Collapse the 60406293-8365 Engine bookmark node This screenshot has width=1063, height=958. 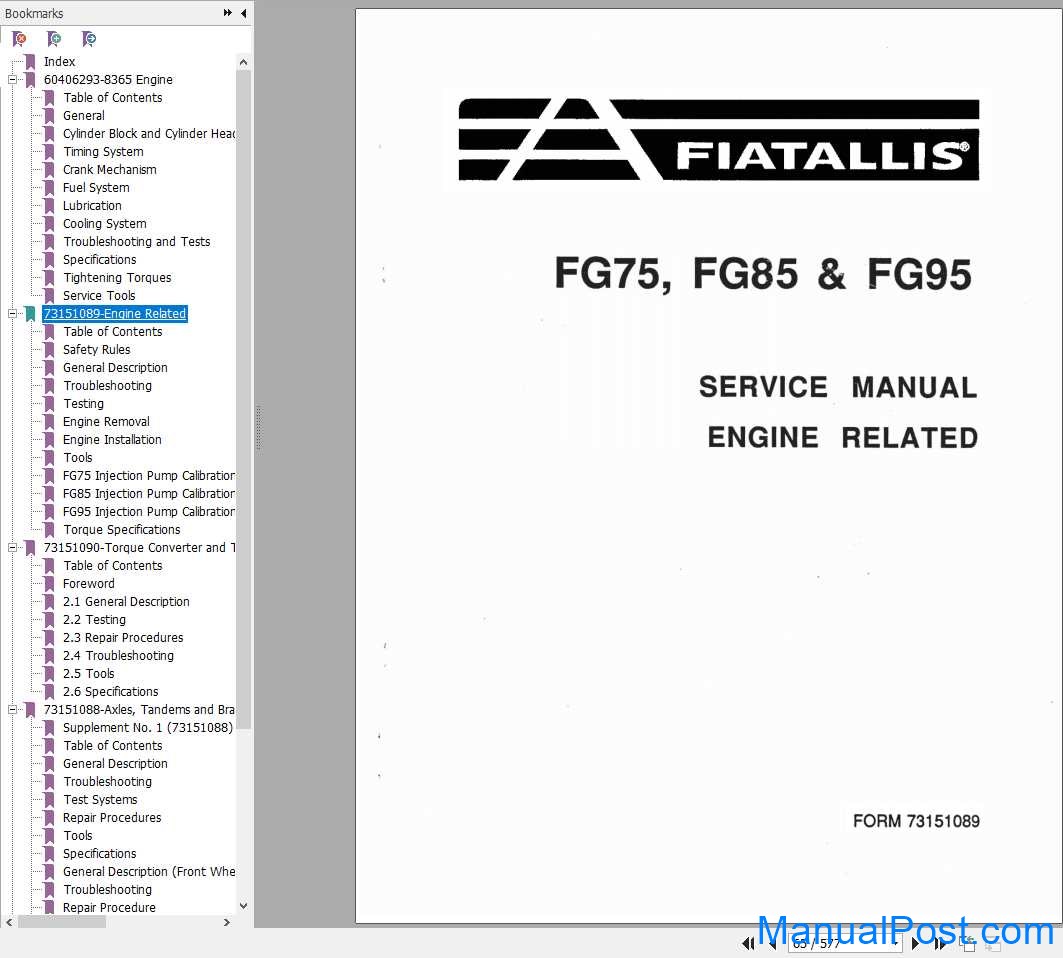(x=12, y=79)
